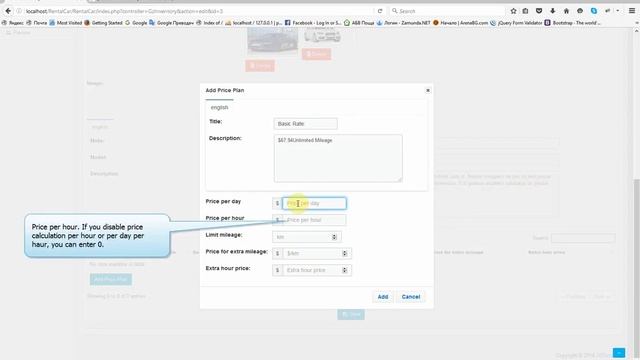Image resolution: width=640 pixels, height=360 pixels.
Task: Reload the page with the refresh icon
Action: pos(380,11)
